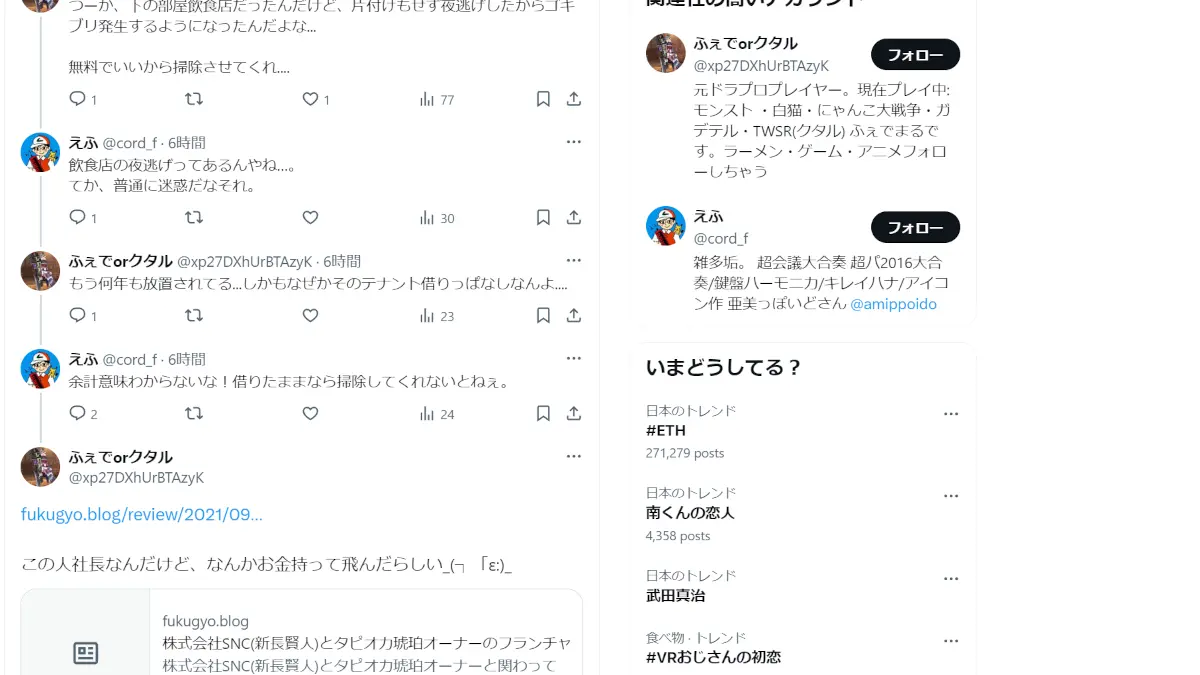Open more menu on the fukugyo.blog tweet

[x=574, y=456]
